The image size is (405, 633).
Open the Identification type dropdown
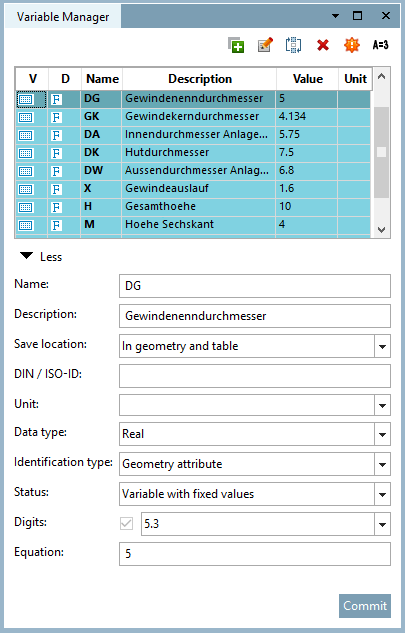click(382, 464)
